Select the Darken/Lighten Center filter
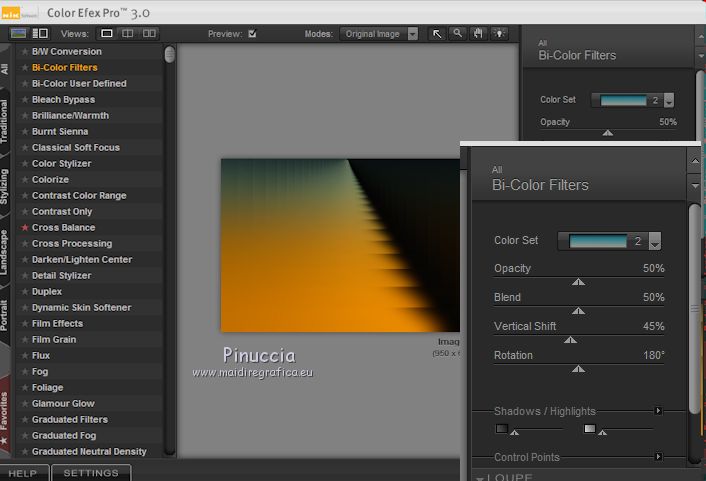 (82, 259)
